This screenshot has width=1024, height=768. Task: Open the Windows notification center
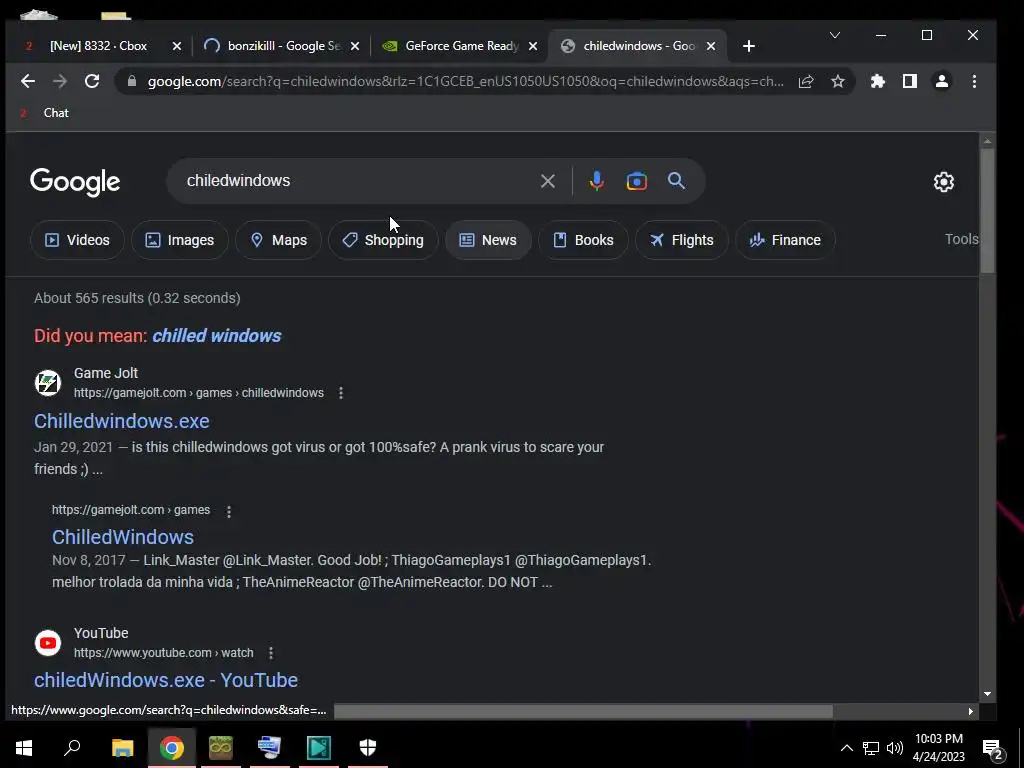(x=992, y=748)
